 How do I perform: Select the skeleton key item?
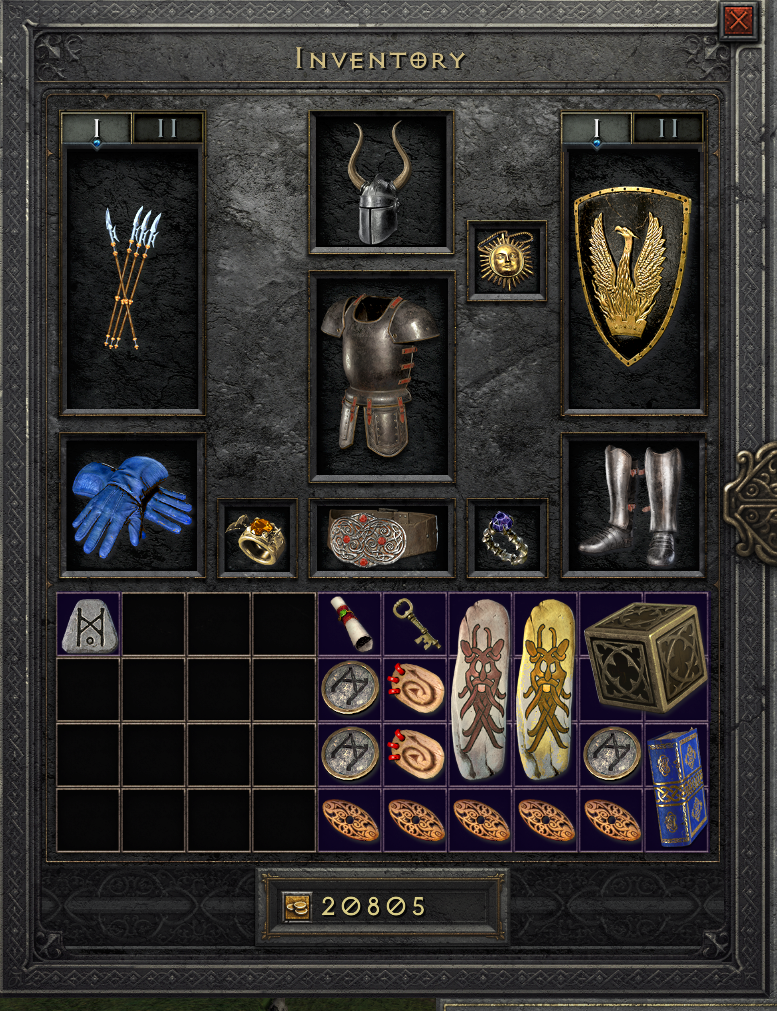point(417,623)
